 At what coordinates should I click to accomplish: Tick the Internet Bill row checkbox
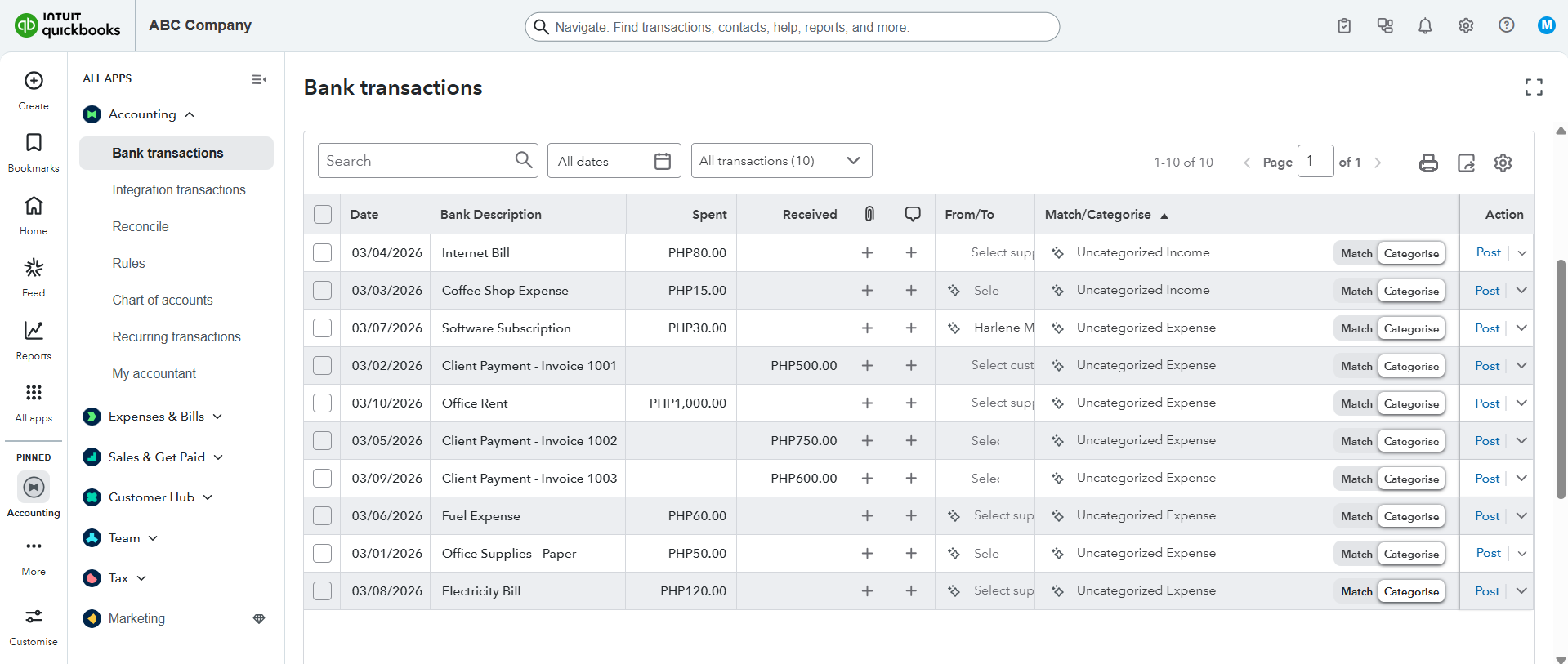pyautogui.click(x=323, y=253)
